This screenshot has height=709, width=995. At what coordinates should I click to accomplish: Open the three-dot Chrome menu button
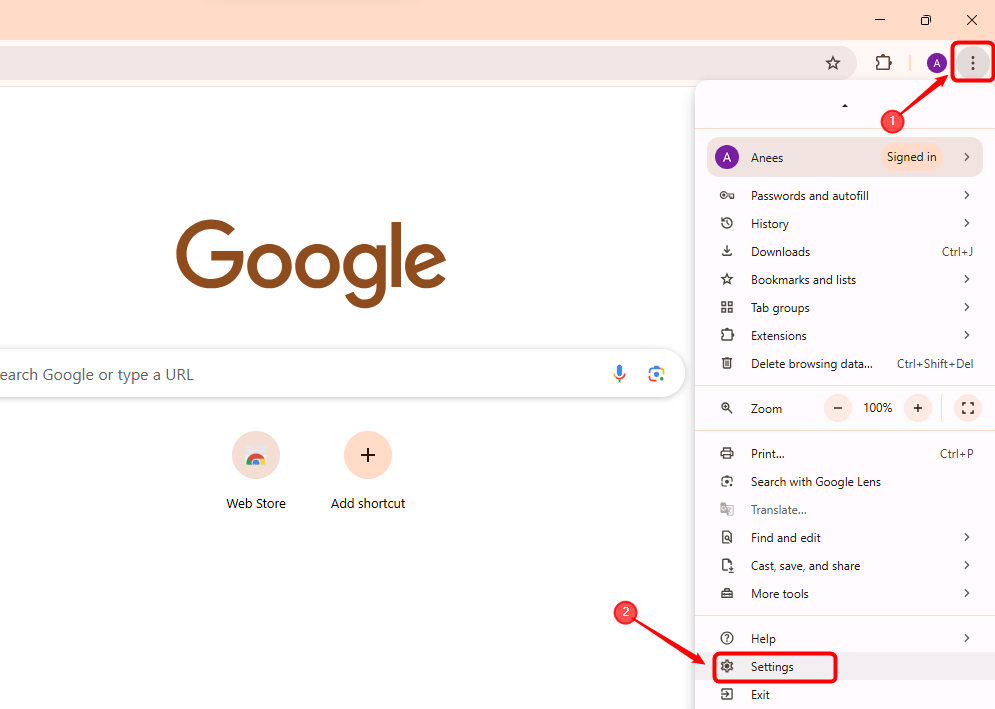tap(972, 63)
